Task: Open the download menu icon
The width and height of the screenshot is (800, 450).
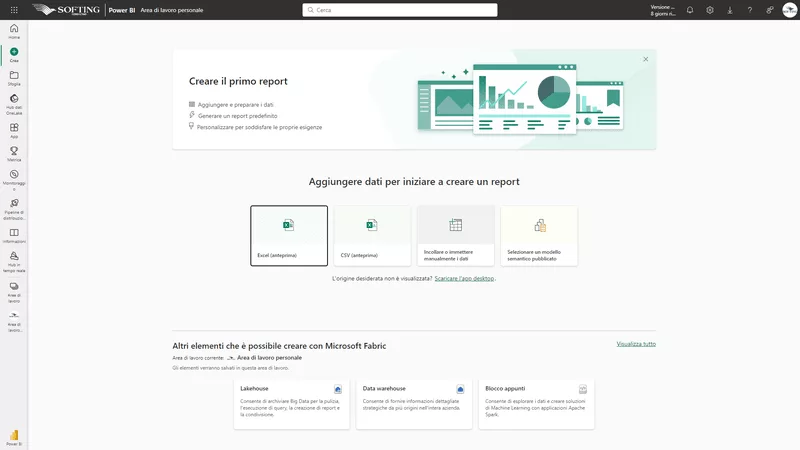Action: click(730, 10)
